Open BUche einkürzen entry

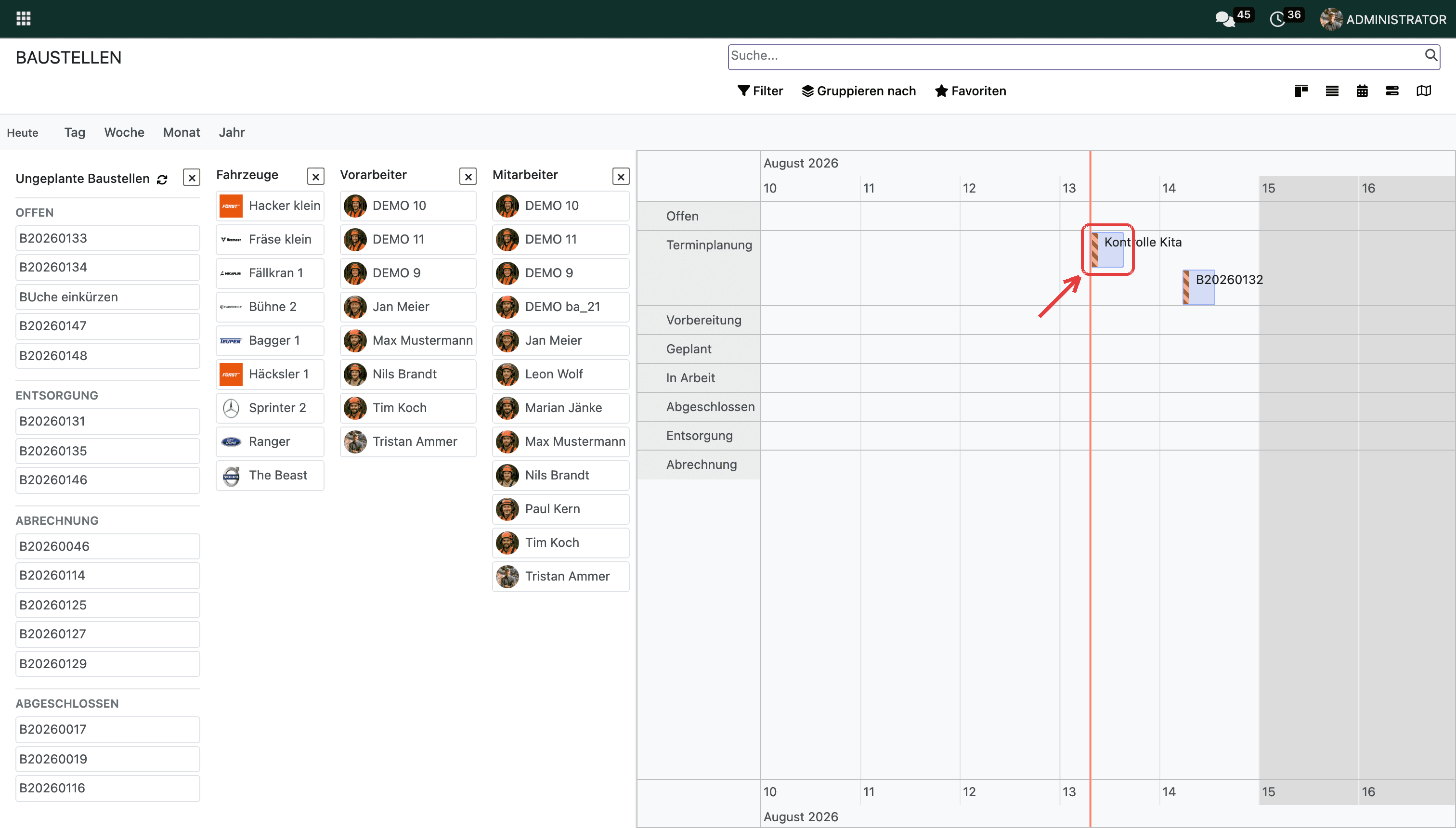coord(107,297)
